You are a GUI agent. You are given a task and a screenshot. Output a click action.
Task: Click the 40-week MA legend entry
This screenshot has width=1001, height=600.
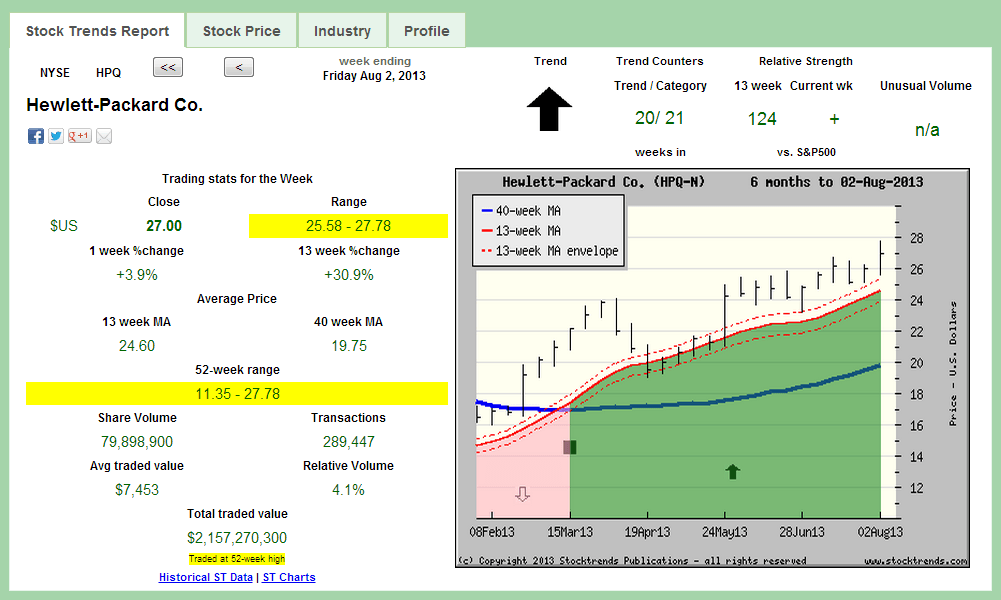pyautogui.click(x=521, y=211)
